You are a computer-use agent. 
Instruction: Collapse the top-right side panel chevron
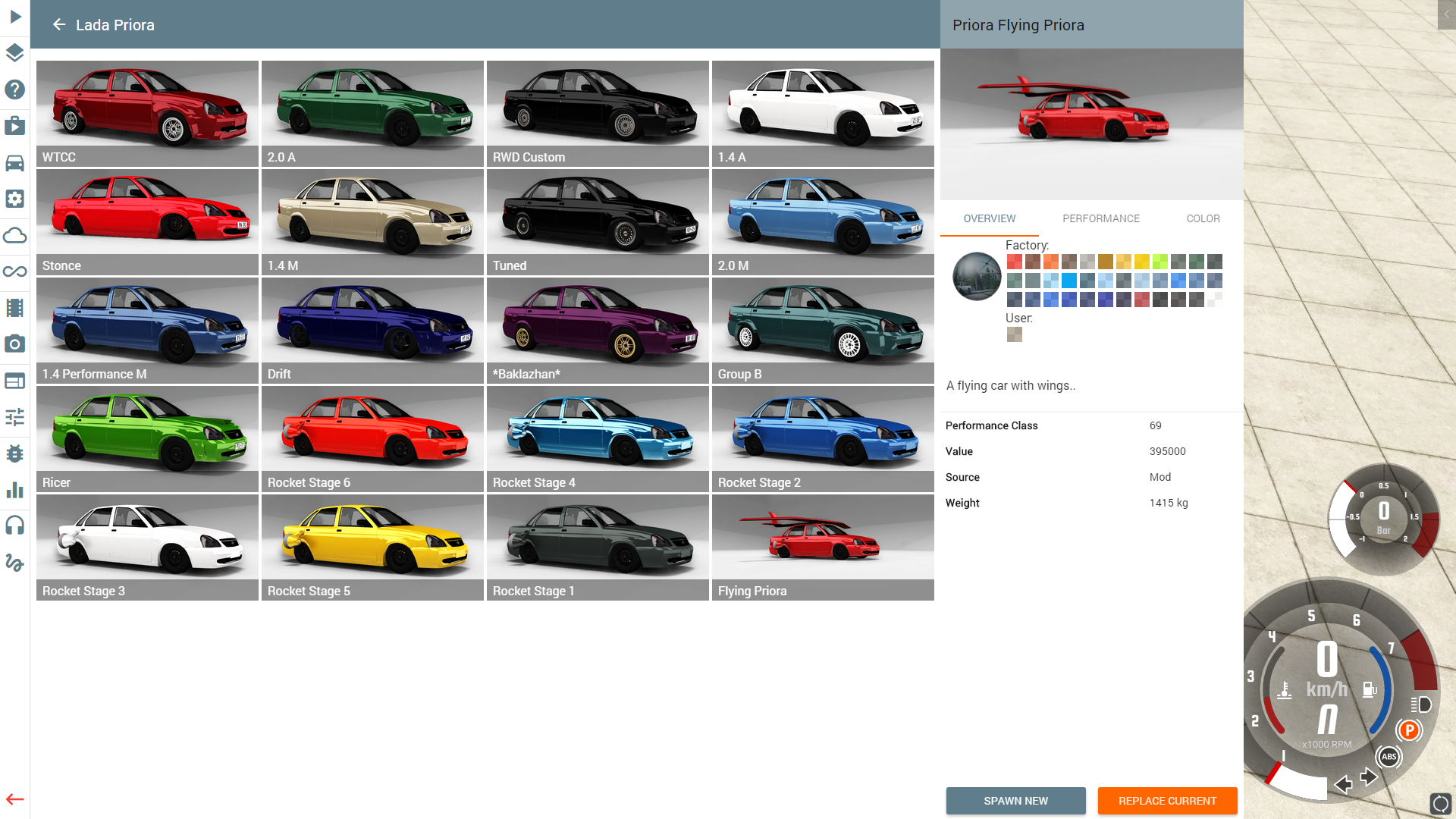(1446, 14)
